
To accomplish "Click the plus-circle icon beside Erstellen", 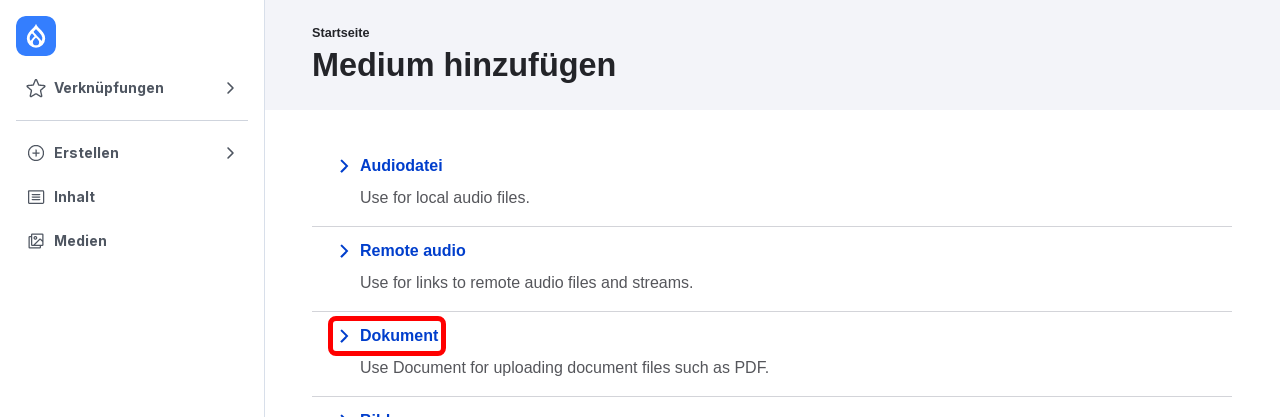I will tap(36, 153).
